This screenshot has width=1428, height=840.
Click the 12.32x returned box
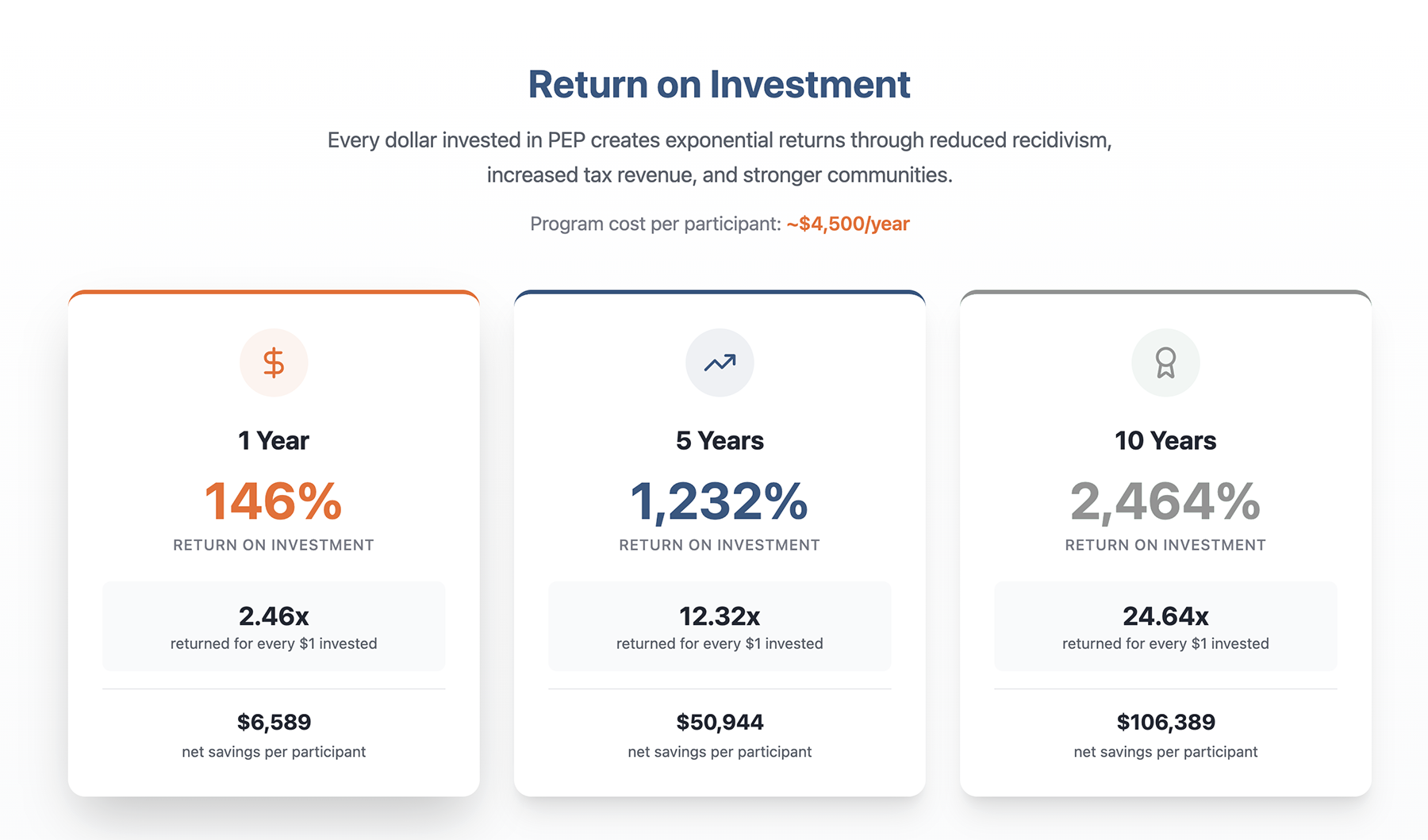(x=720, y=627)
